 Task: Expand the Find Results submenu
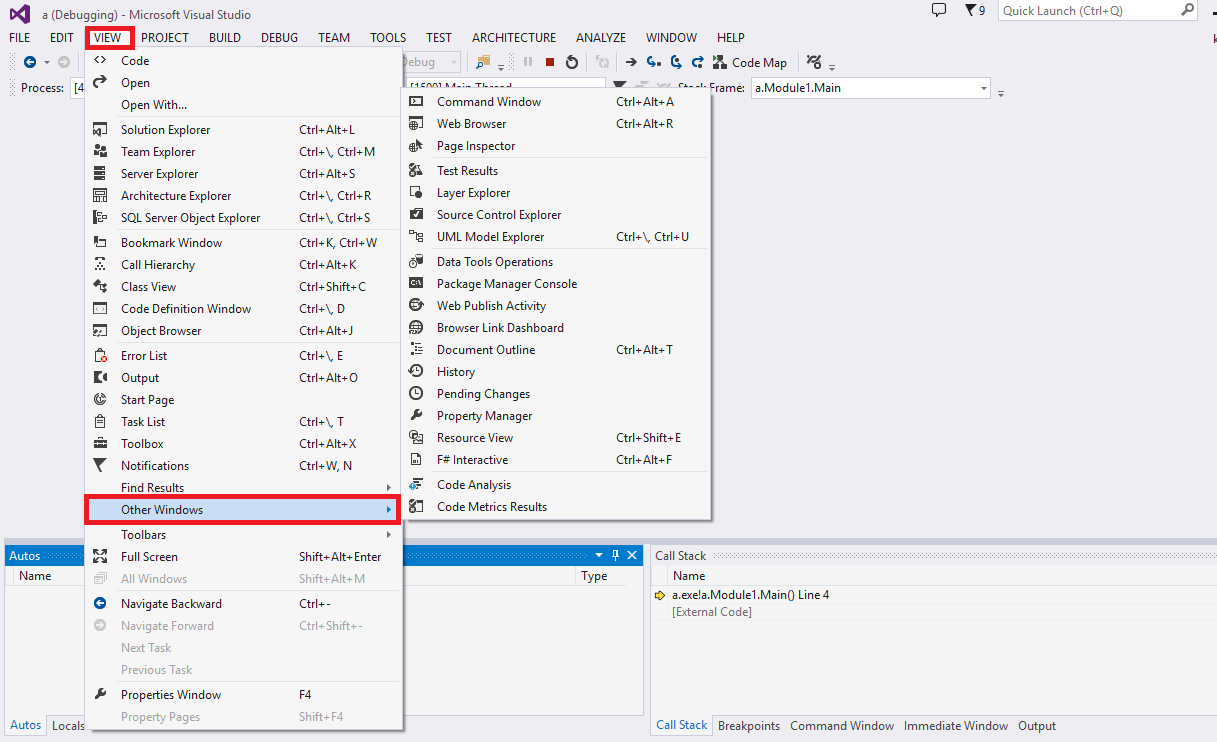(243, 488)
